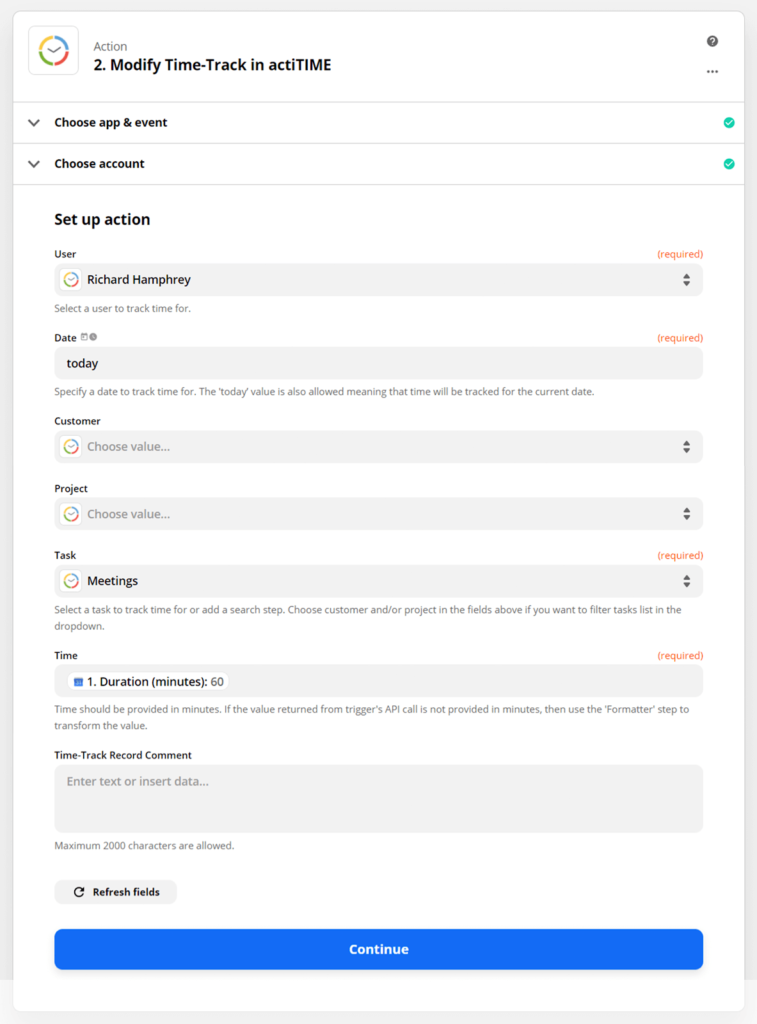Open the Project Choose value dropdown
This screenshot has width=757, height=1024.
tap(687, 514)
